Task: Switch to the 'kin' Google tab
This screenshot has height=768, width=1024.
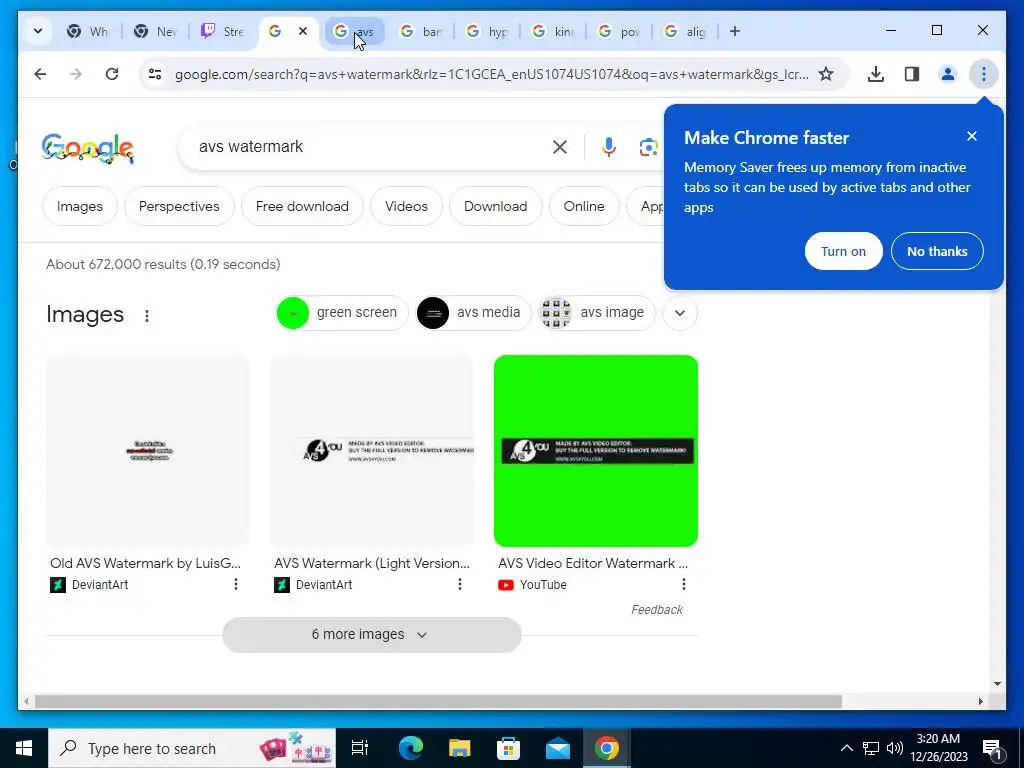Action: 552,31
